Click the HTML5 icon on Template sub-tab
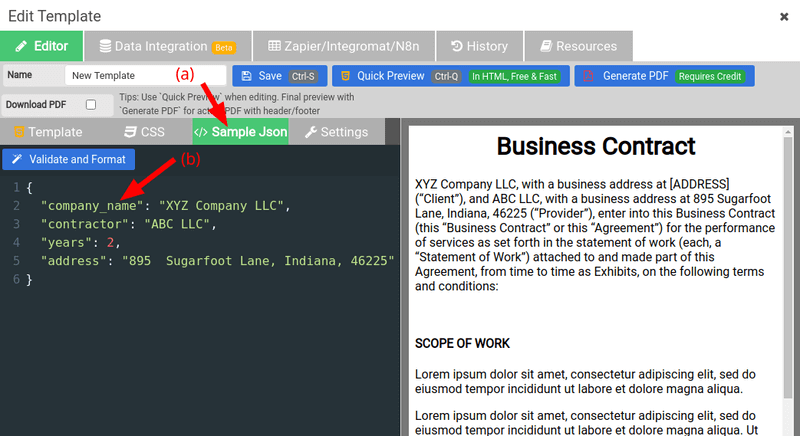 tap(19, 132)
